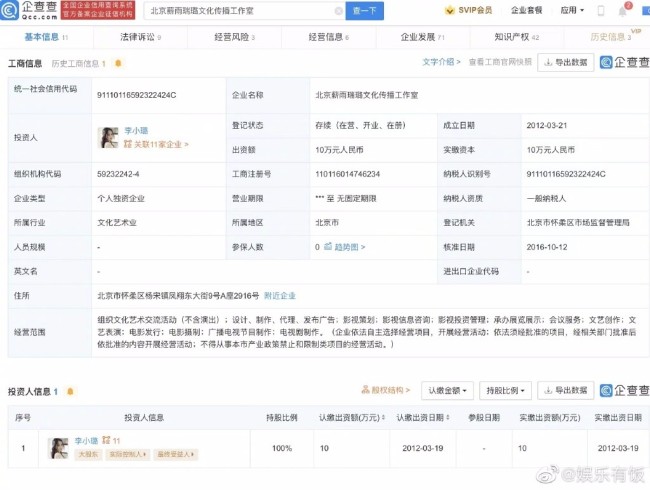The image size is (650, 490).
Task: Open 历史工商信息 link
Action: pos(78,63)
